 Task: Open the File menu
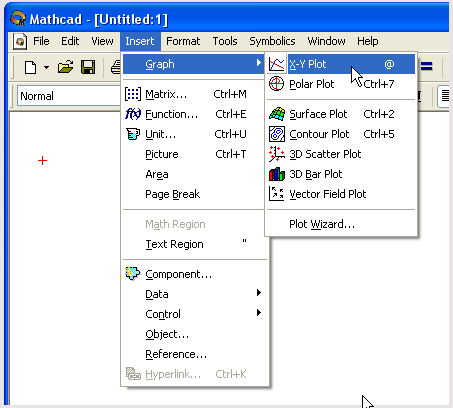[x=41, y=41]
